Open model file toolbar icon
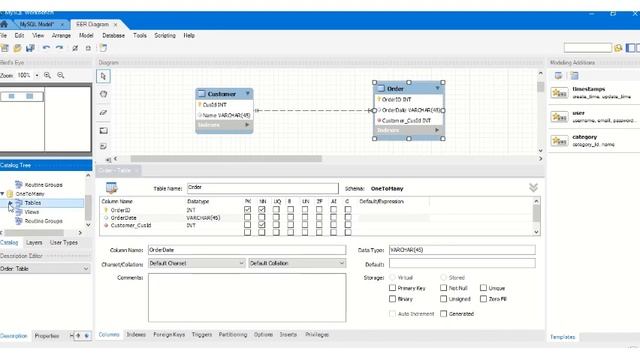The image size is (640, 360). 17,48
